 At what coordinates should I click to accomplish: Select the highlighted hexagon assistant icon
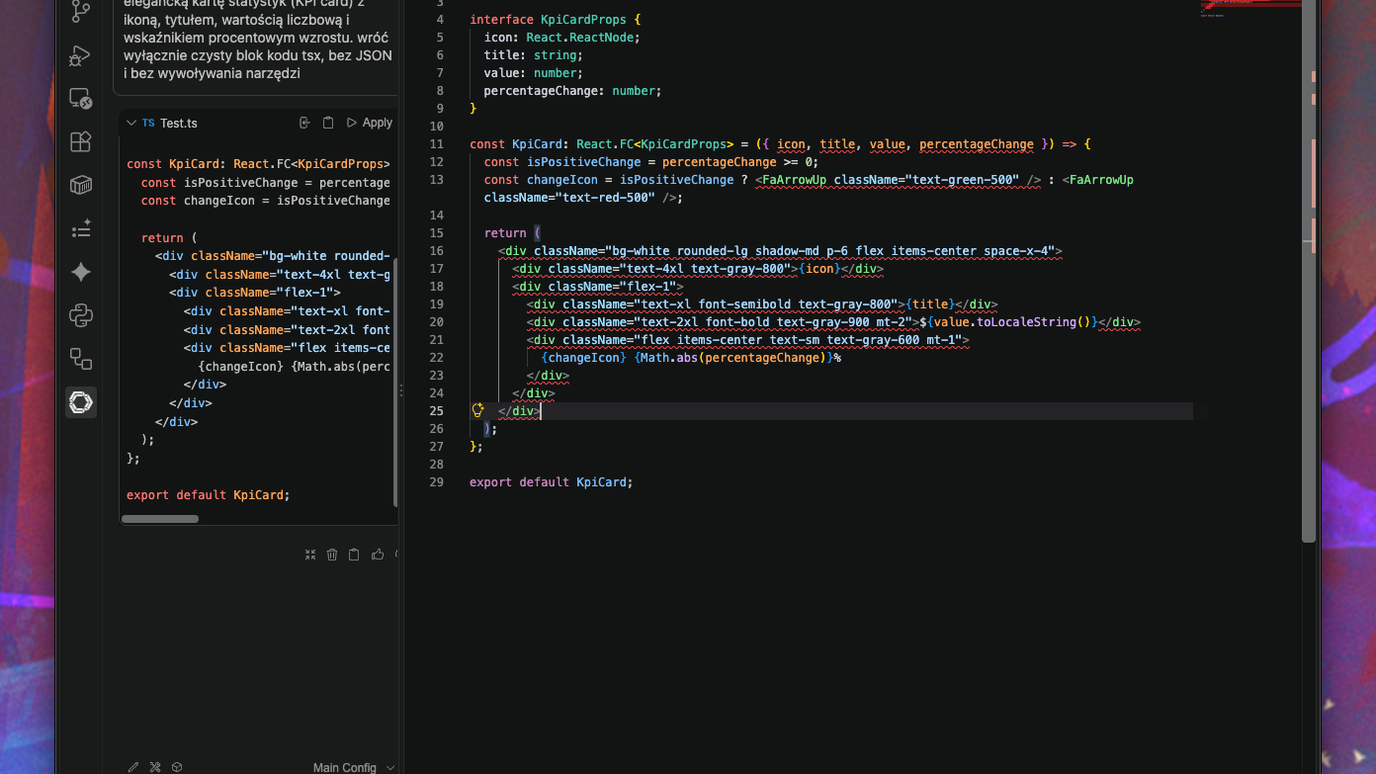tap(81, 402)
